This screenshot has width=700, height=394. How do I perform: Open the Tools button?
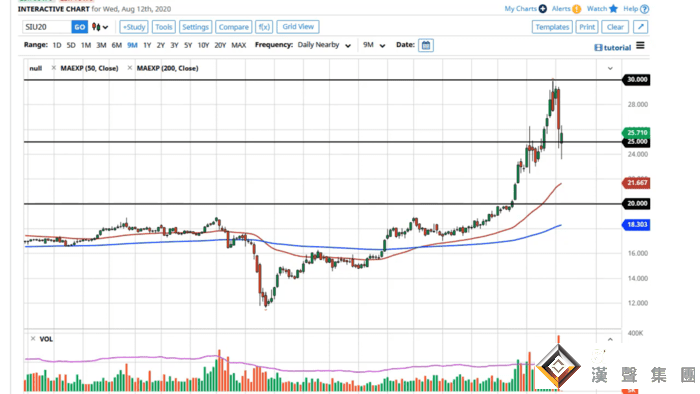click(163, 27)
